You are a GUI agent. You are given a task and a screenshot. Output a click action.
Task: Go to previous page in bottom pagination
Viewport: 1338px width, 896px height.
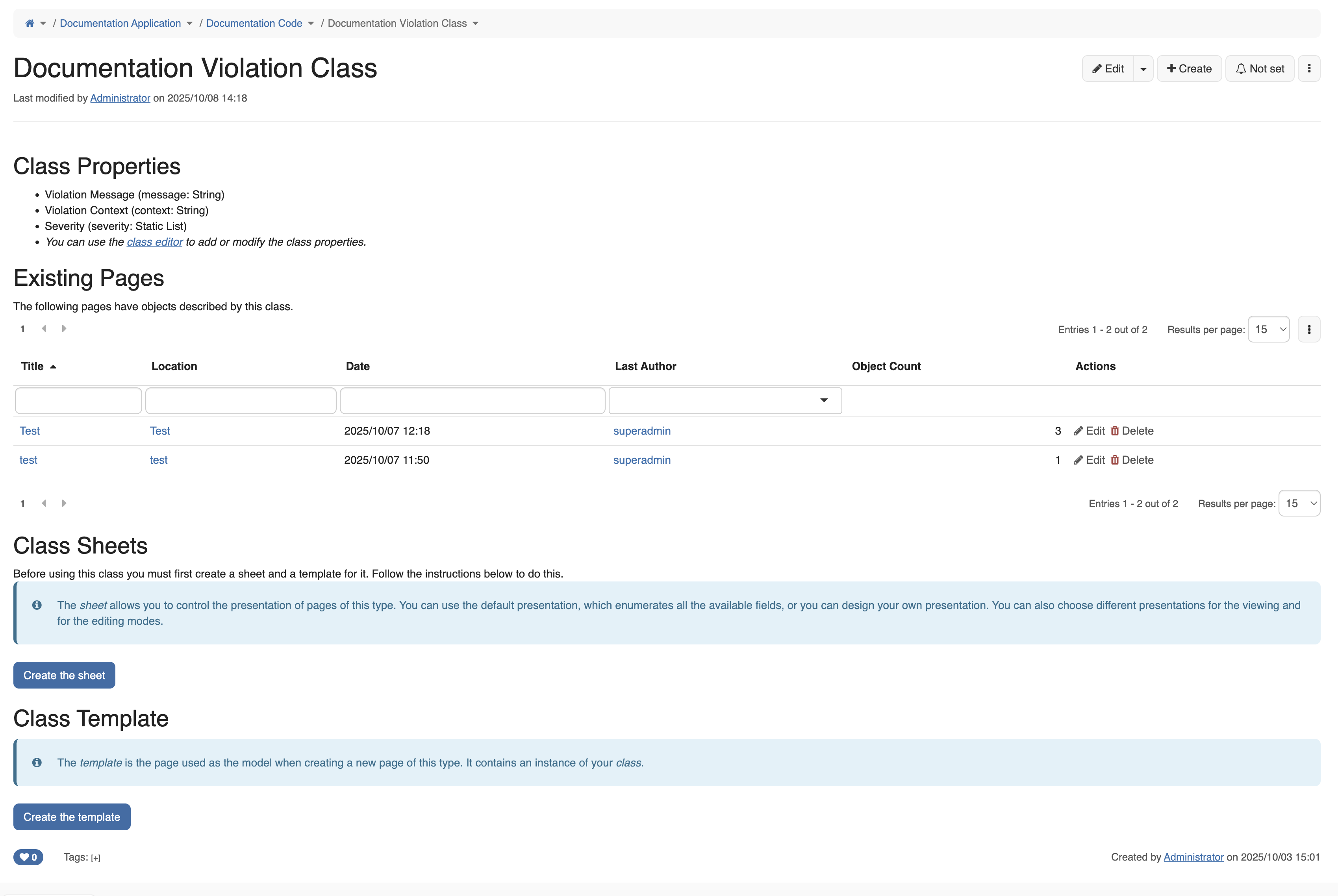point(44,504)
